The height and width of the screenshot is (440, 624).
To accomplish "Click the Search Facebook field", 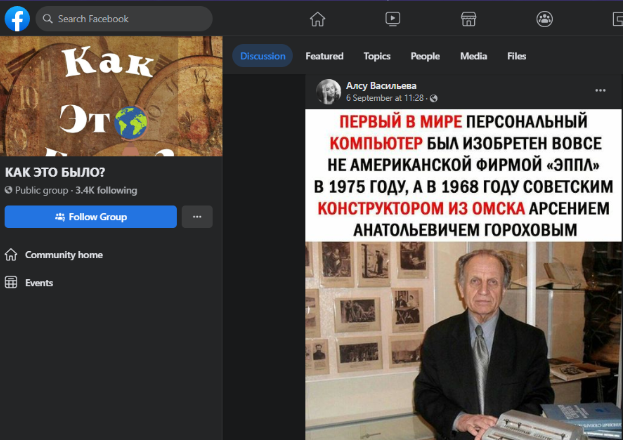I will point(124,19).
